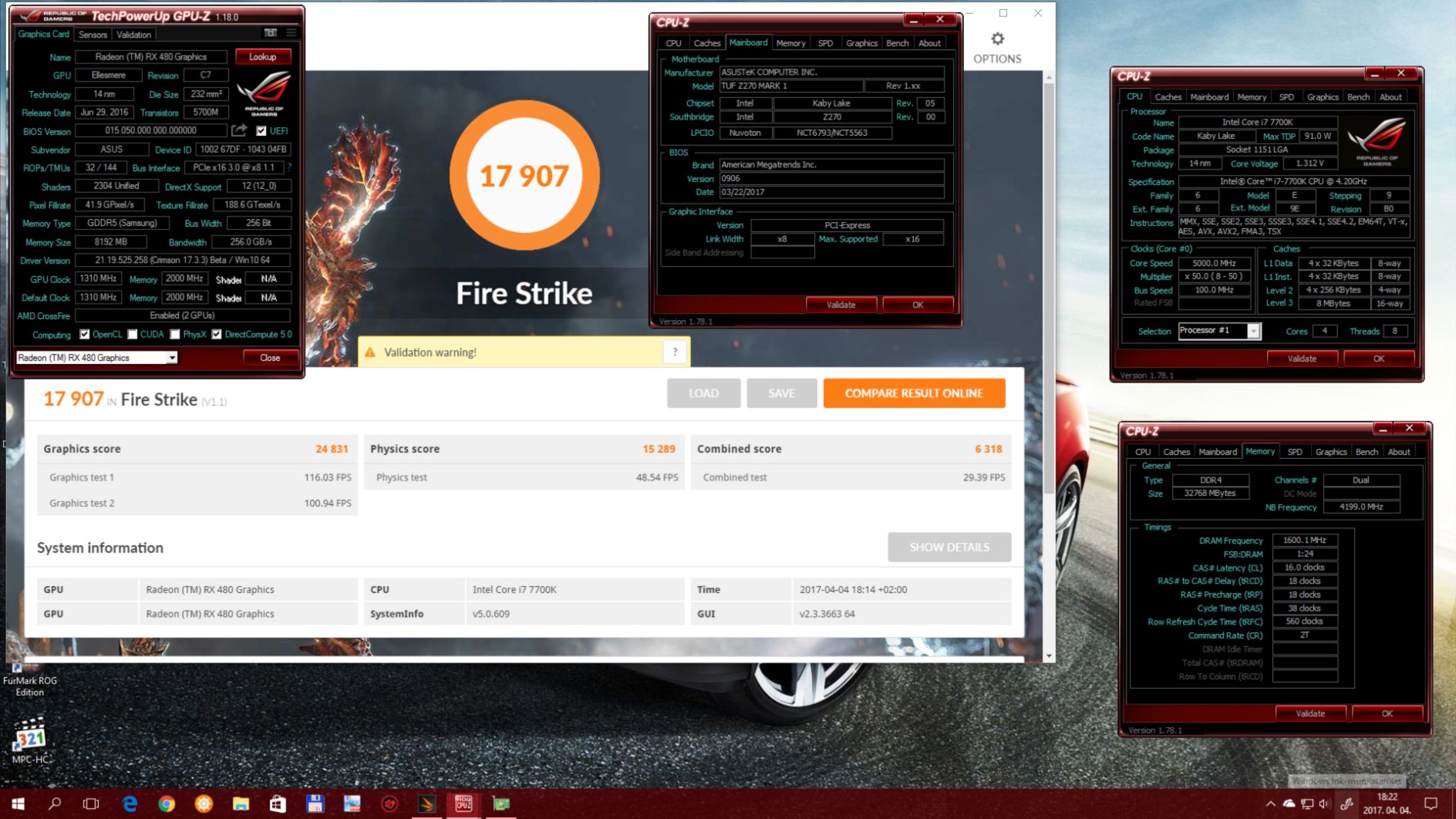Click the Core Speed value '5000.0 MHz'
The image size is (1456, 819).
(1214, 263)
